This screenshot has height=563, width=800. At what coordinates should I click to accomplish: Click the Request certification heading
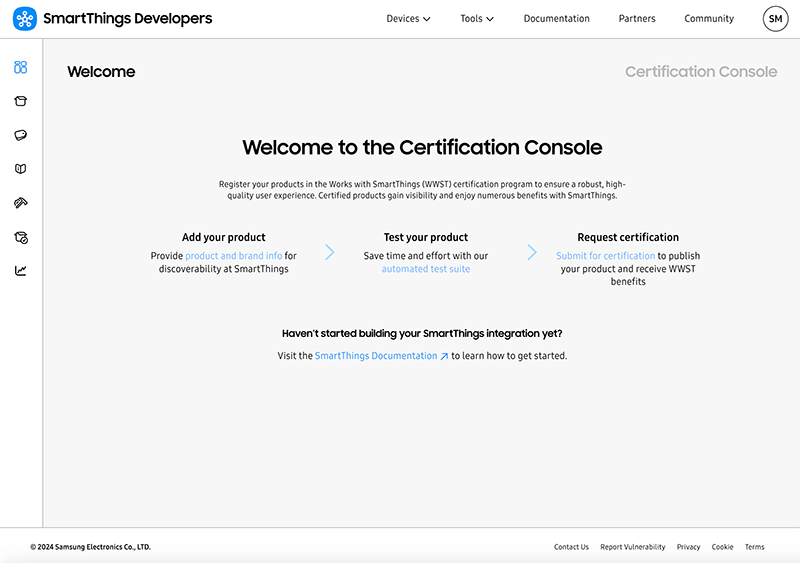(x=628, y=237)
